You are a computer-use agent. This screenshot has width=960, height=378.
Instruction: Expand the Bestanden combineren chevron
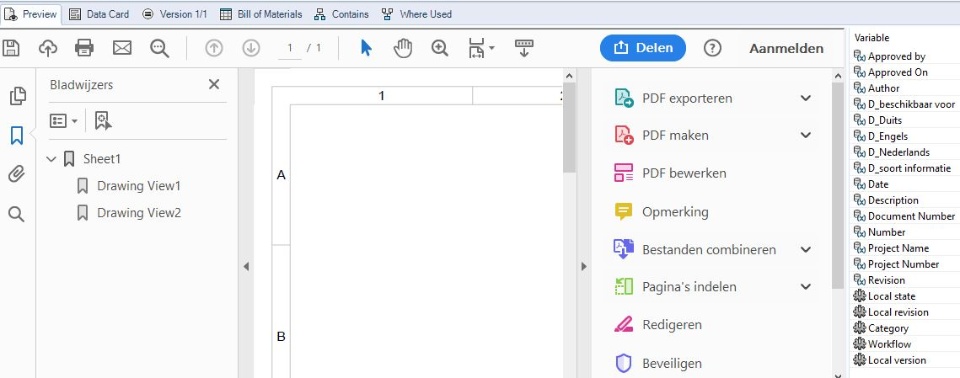coord(806,249)
